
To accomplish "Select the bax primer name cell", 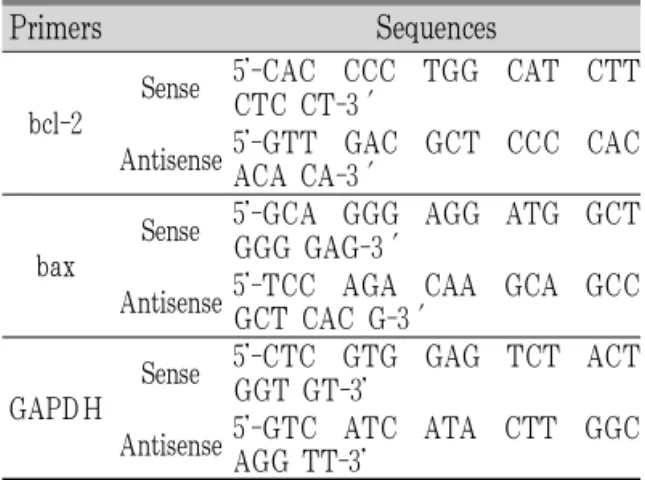I will click(x=56, y=267).
